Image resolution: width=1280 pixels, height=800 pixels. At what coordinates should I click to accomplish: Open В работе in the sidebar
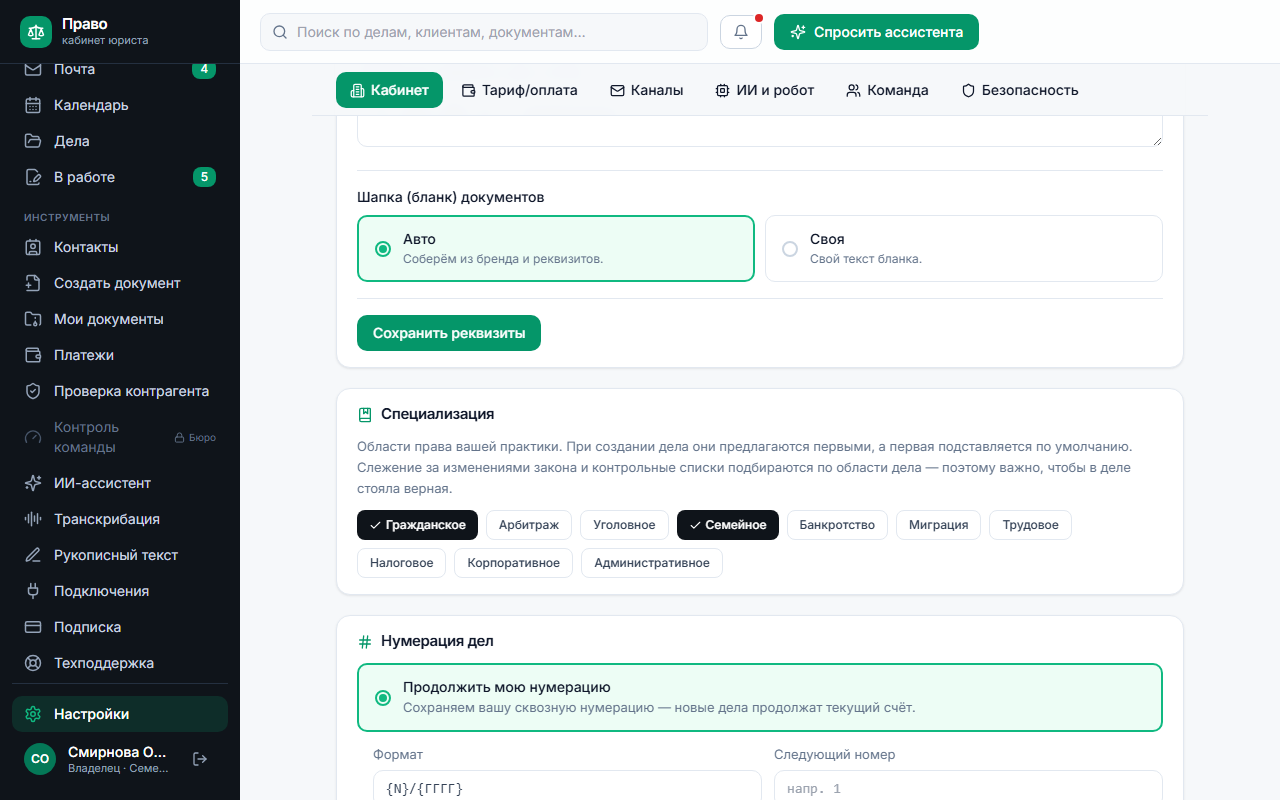tap(120, 177)
